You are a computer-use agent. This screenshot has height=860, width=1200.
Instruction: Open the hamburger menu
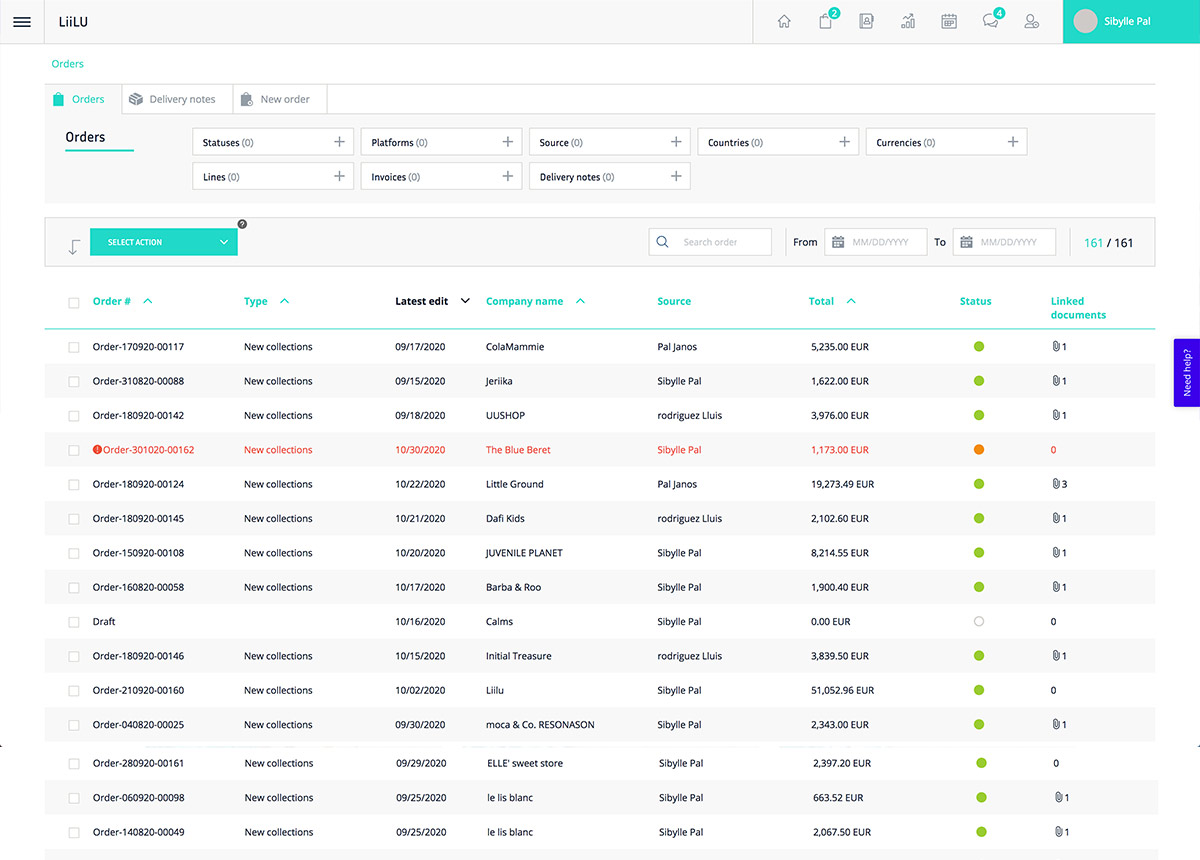pos(21,22)
